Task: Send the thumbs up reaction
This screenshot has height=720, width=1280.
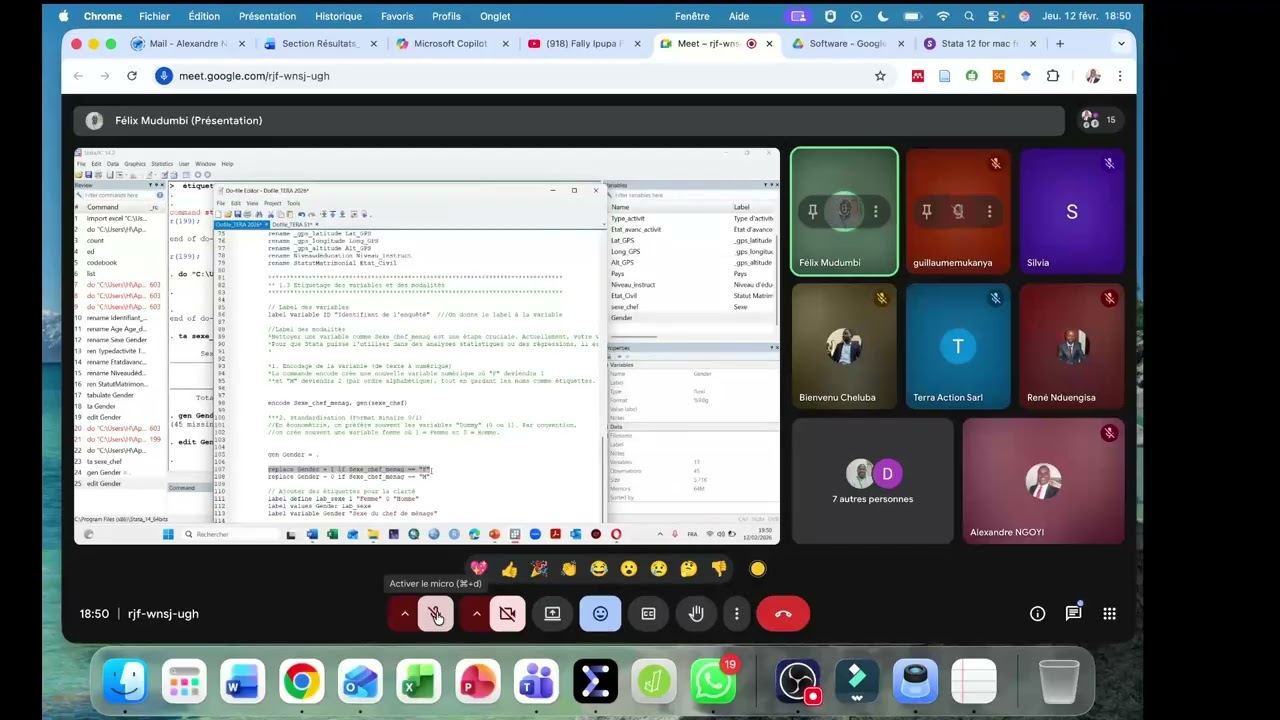Action: click(509, 569)
